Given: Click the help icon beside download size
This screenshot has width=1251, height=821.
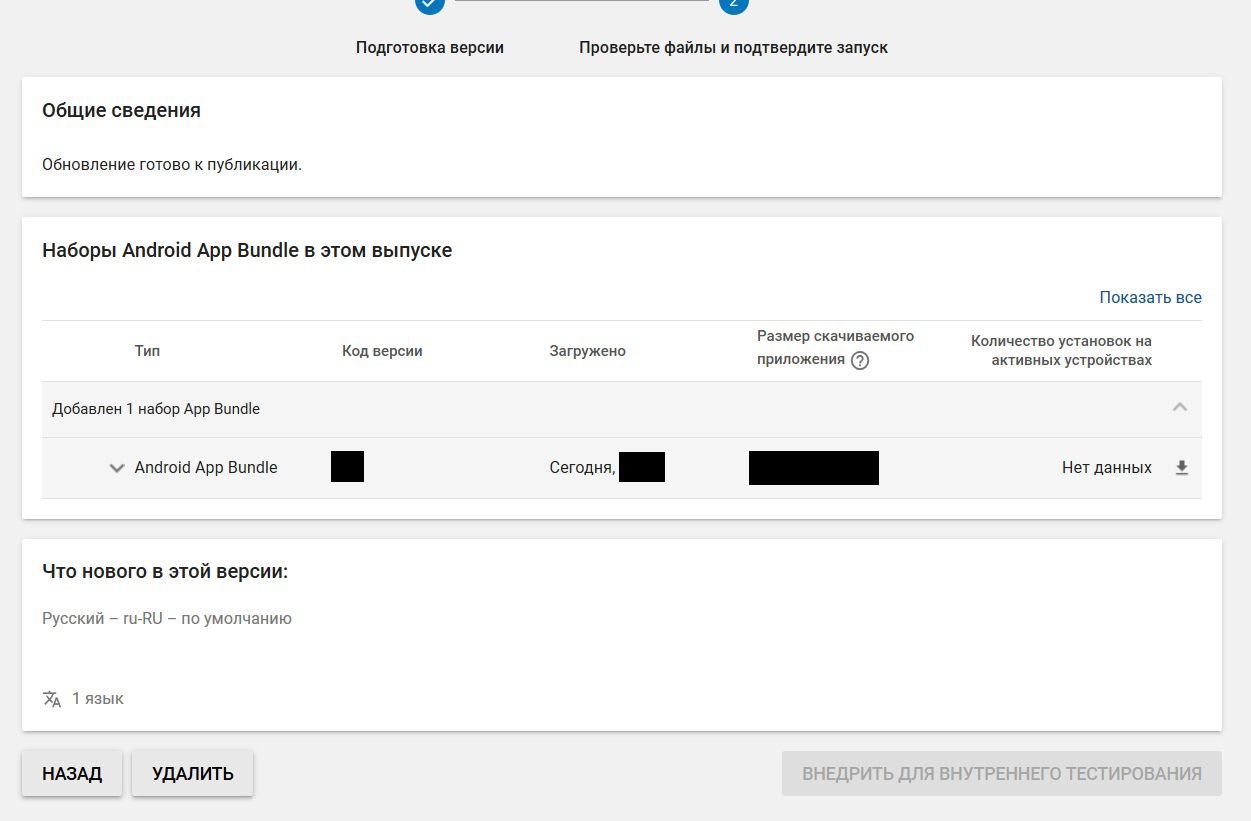Looking at the screenshot, I should [x=860, y=361].
